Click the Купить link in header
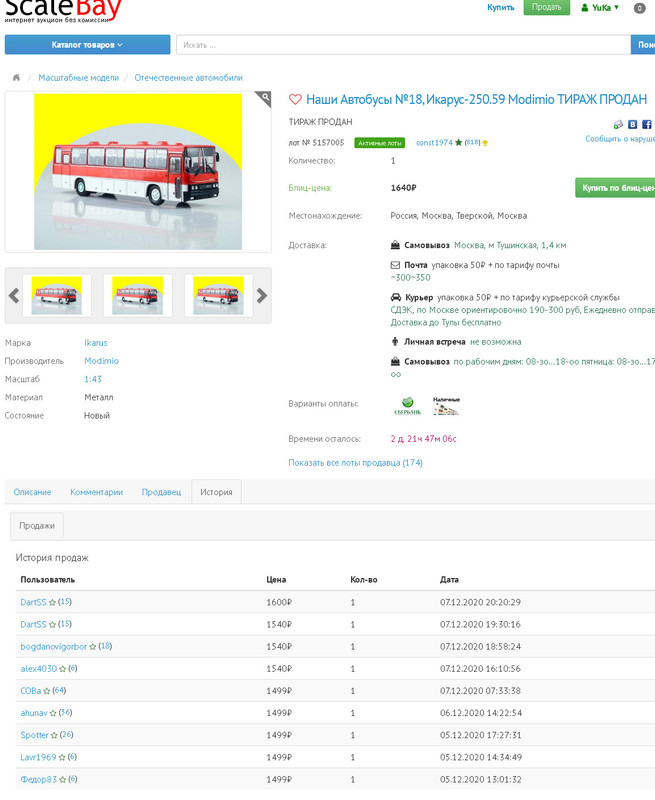This screenshot has height=800, width=655. (500, 7)
